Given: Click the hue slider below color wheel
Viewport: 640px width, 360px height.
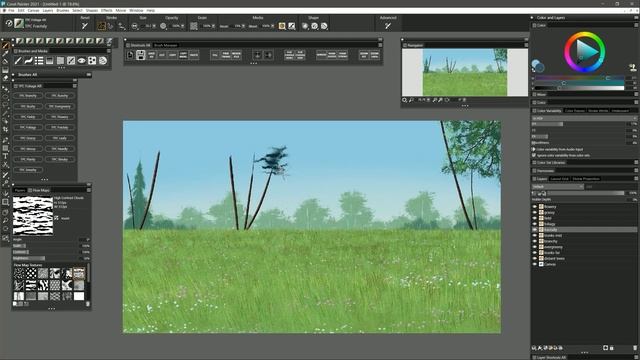Looking at the screenshot, I should (580, 78).
